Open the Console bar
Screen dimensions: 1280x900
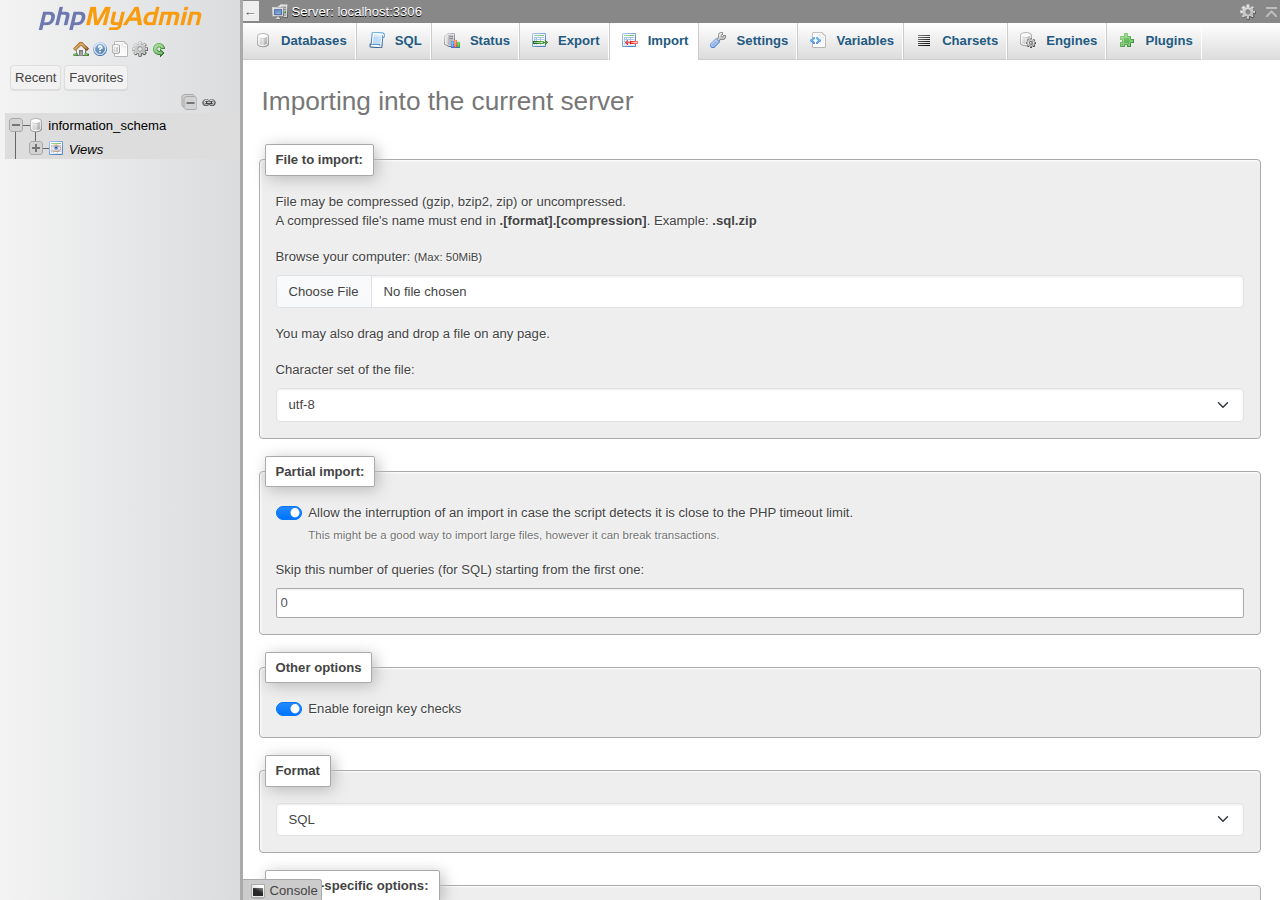pos(283,890)
